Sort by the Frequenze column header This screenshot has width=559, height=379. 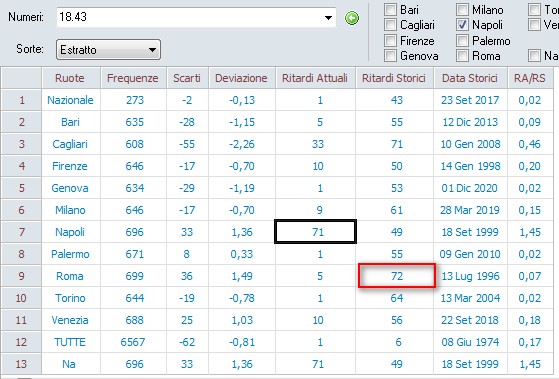[133, 78]
